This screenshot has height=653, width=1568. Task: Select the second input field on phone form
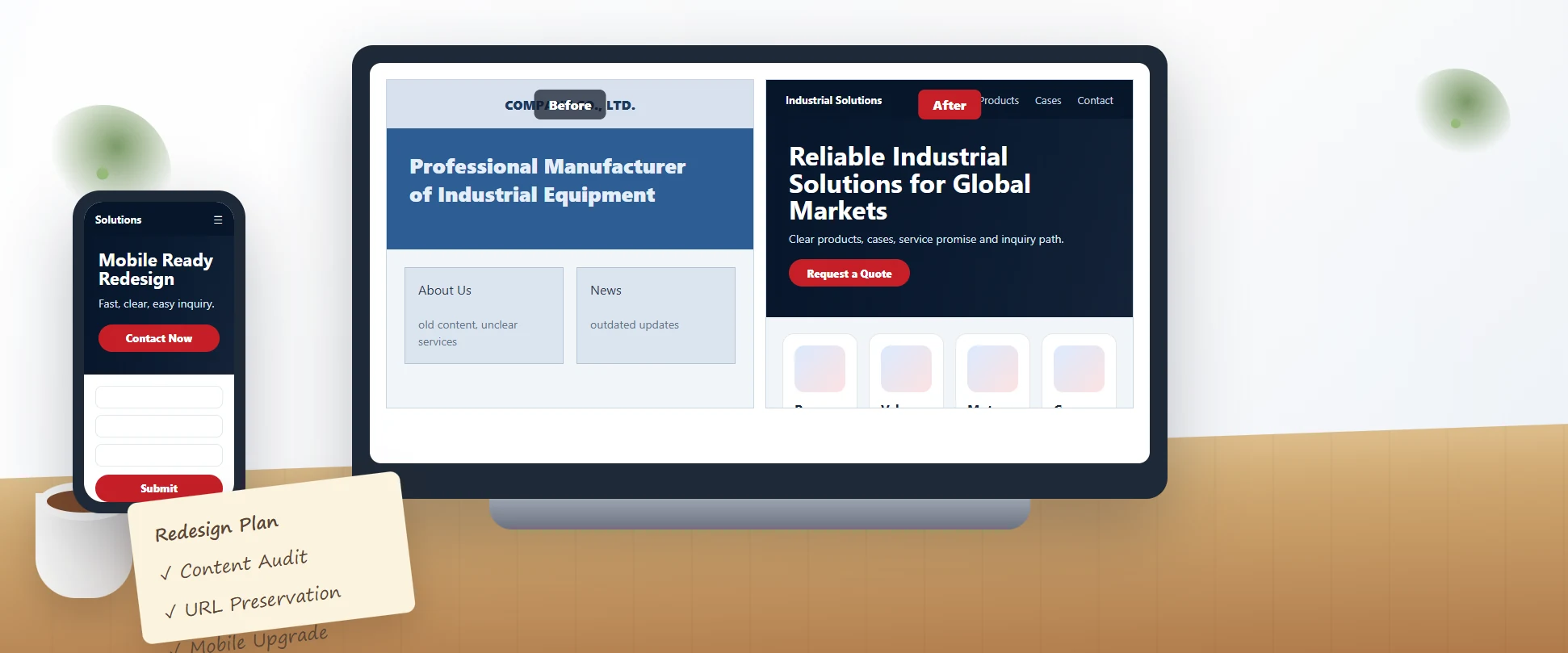159,426
